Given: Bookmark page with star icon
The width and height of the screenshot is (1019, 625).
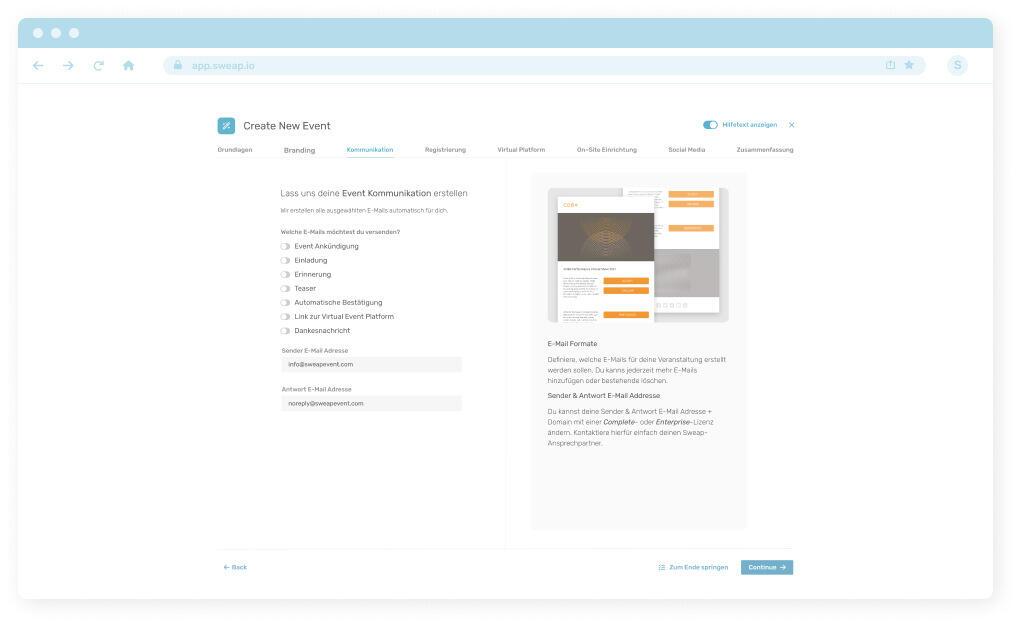Looking at the screenshot, I should coord(909,65).
